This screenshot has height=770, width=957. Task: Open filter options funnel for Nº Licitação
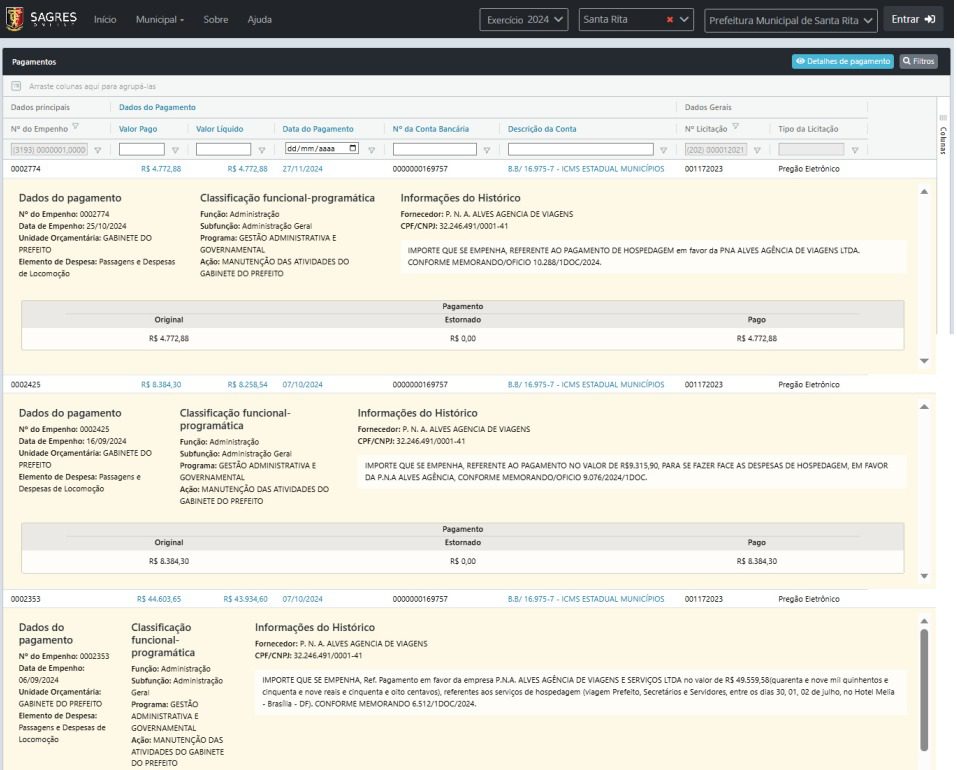click(x=757, y=150)
